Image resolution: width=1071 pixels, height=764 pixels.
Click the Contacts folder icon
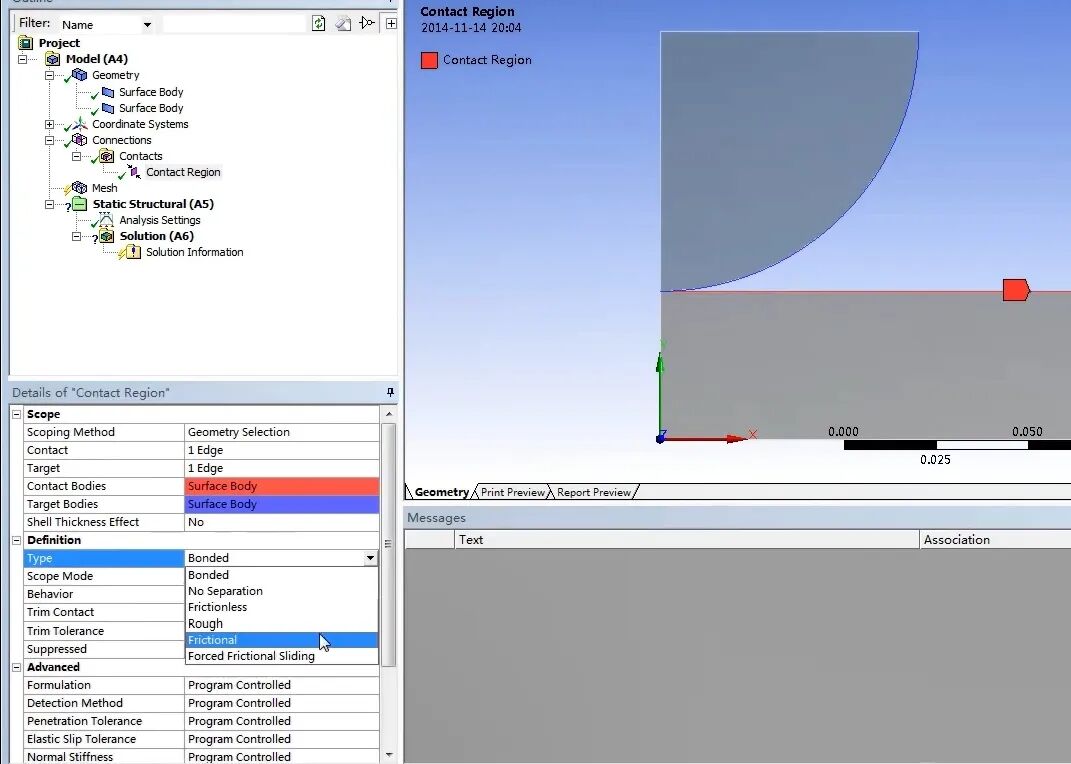107,156
